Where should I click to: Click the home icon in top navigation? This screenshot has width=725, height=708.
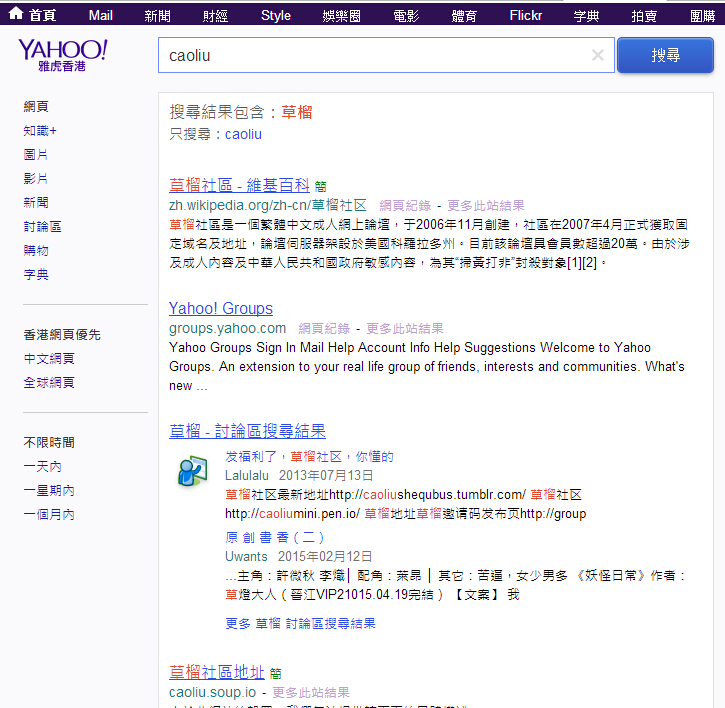tap(16, 13)
